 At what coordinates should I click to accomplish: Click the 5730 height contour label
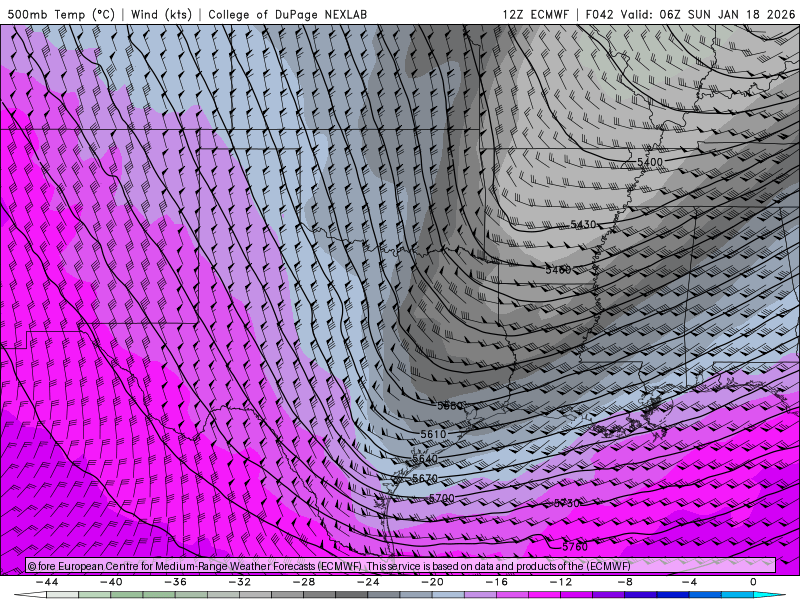tap(567, 503)
